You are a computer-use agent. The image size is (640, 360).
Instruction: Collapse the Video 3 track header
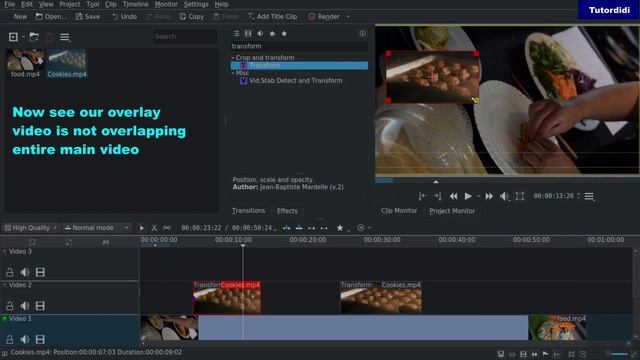(x=4, y=251)
